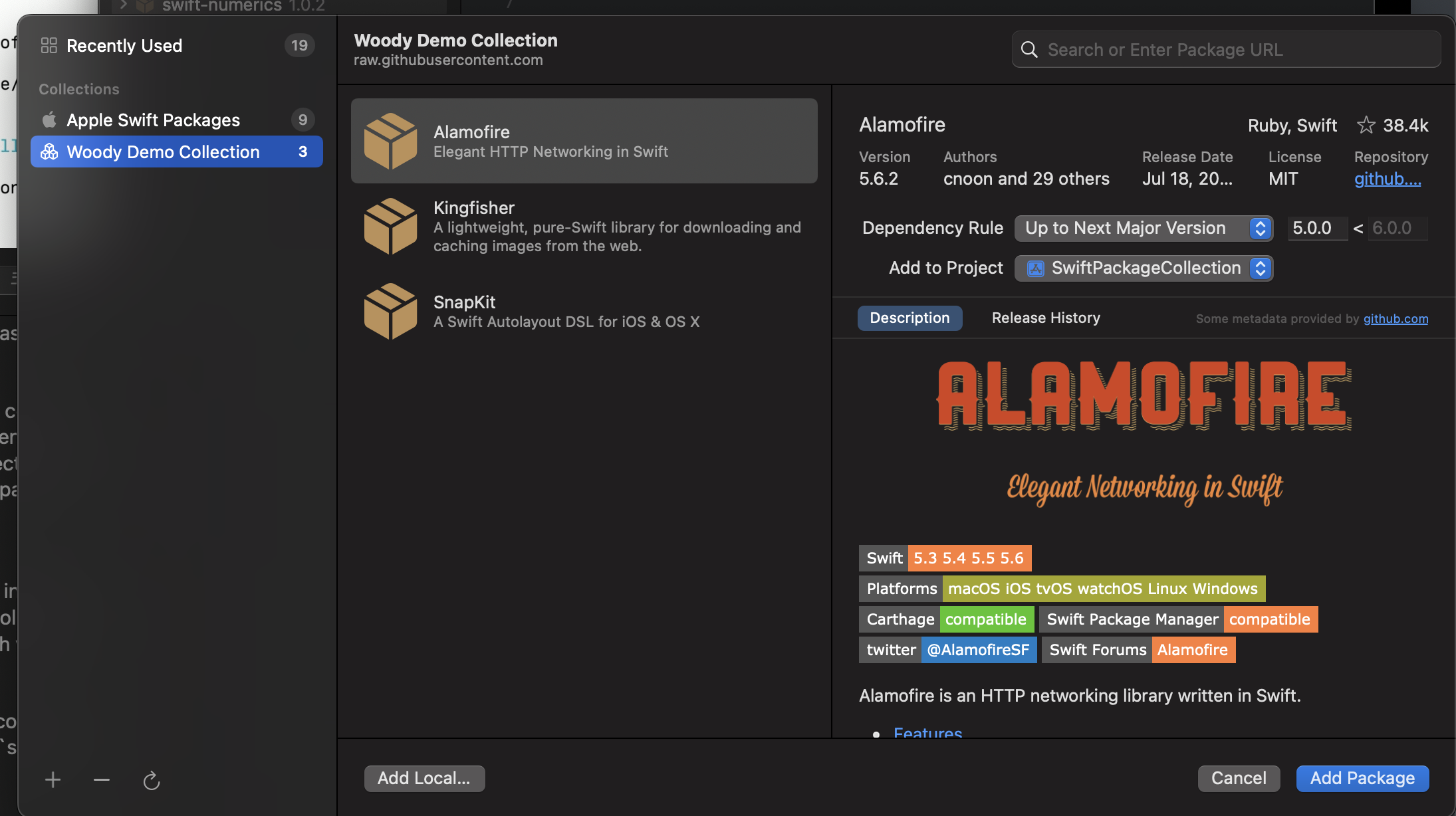Select Apple Swift Packages collection
Image resolution: width=1456 pixels, height=816 pixels.
[154, 120]
